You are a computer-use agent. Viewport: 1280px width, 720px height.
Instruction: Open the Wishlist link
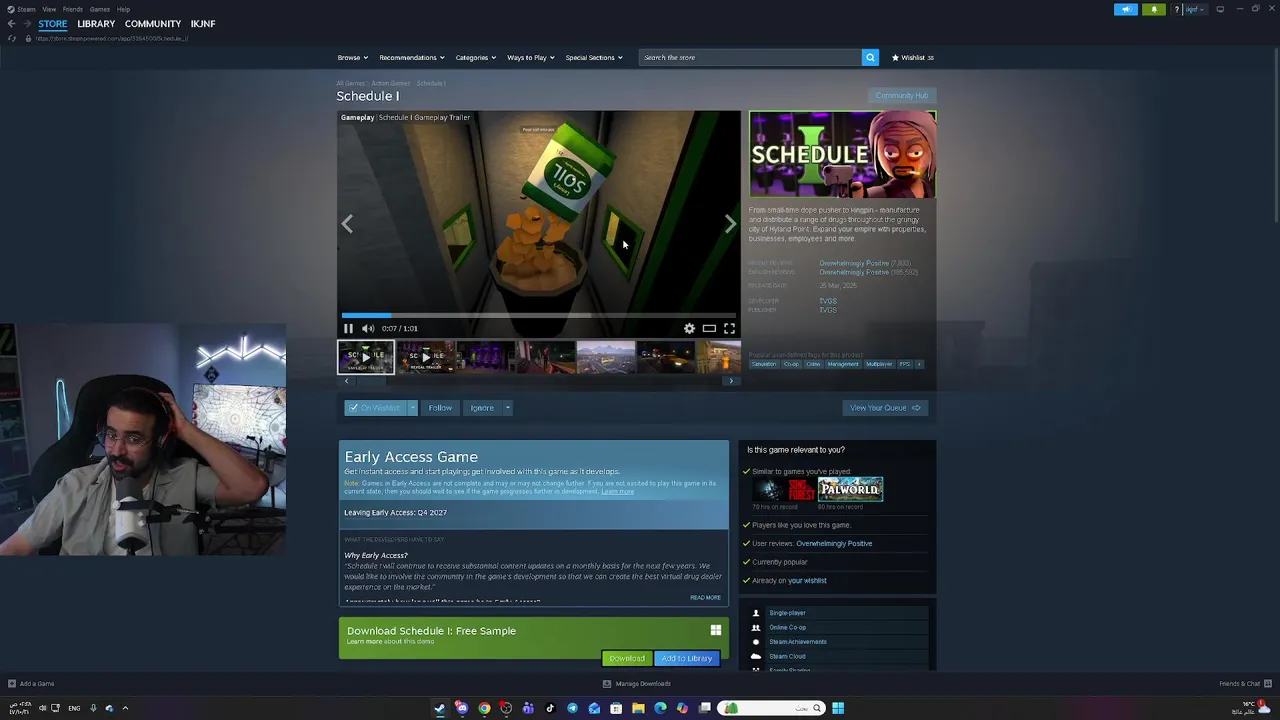point(913,57)
